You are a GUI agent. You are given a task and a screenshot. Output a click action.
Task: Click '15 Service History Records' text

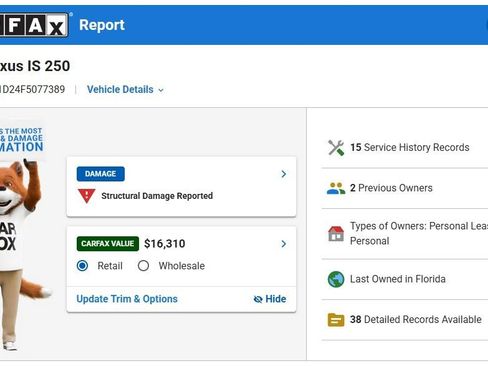[410, 147]
